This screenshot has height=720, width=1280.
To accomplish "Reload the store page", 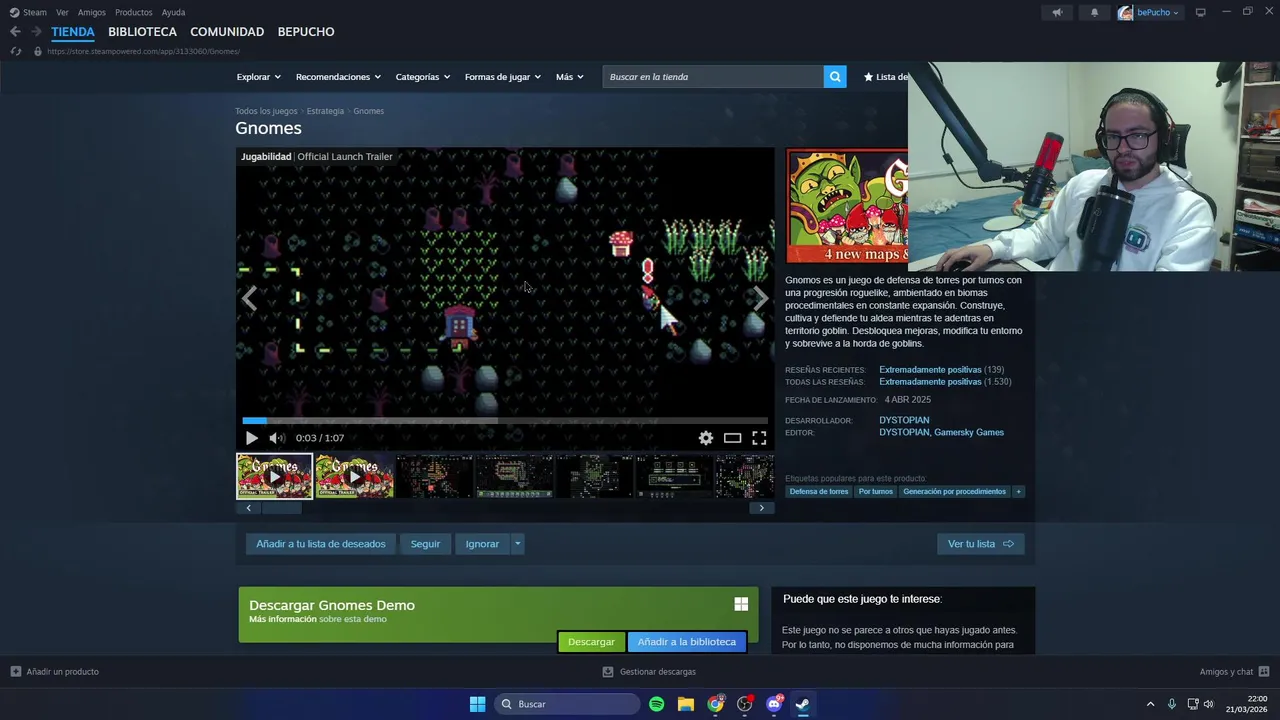I will coord(15,51).
